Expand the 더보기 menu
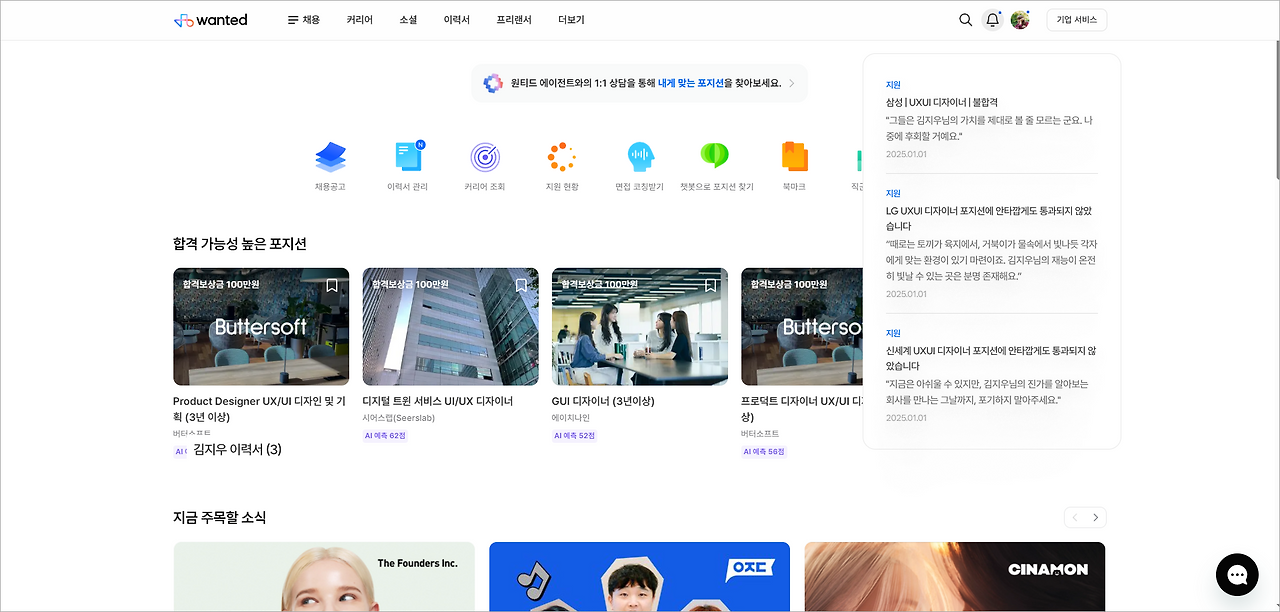Image resolution: width=1280 pixels, height=612 pixels. [x=571, y=20]
